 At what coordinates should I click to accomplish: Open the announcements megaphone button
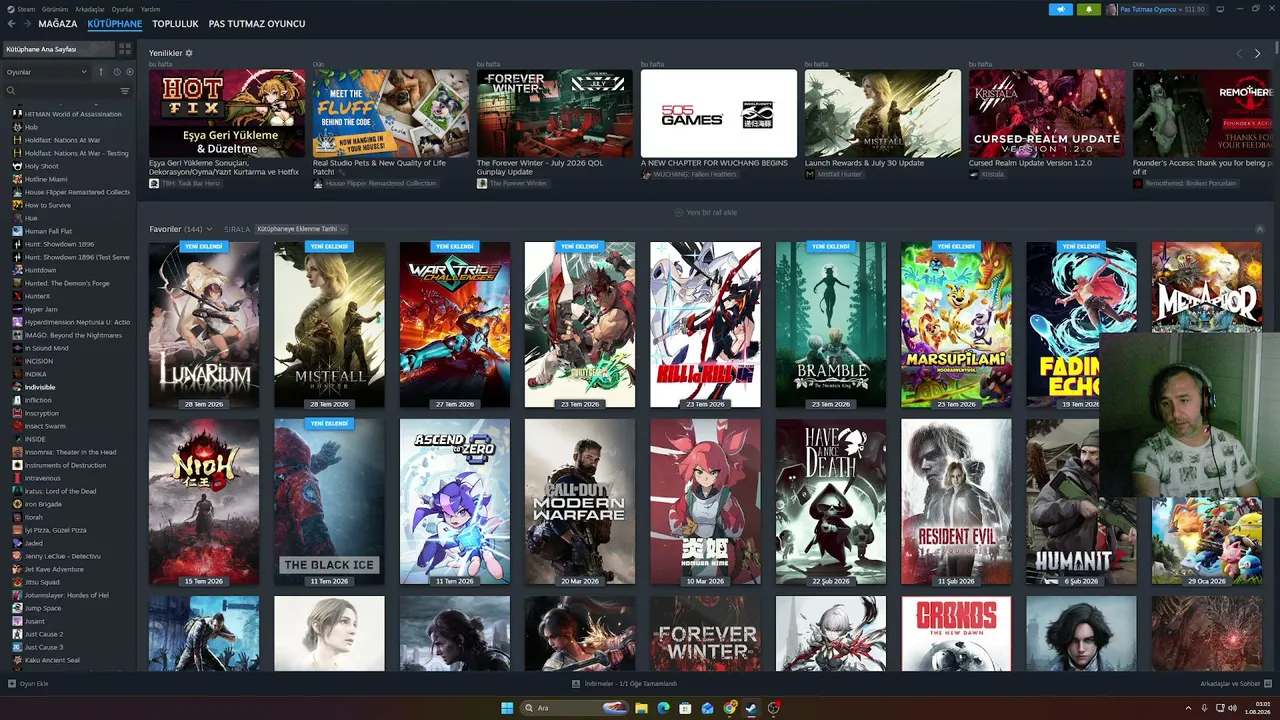point(1061,9)
